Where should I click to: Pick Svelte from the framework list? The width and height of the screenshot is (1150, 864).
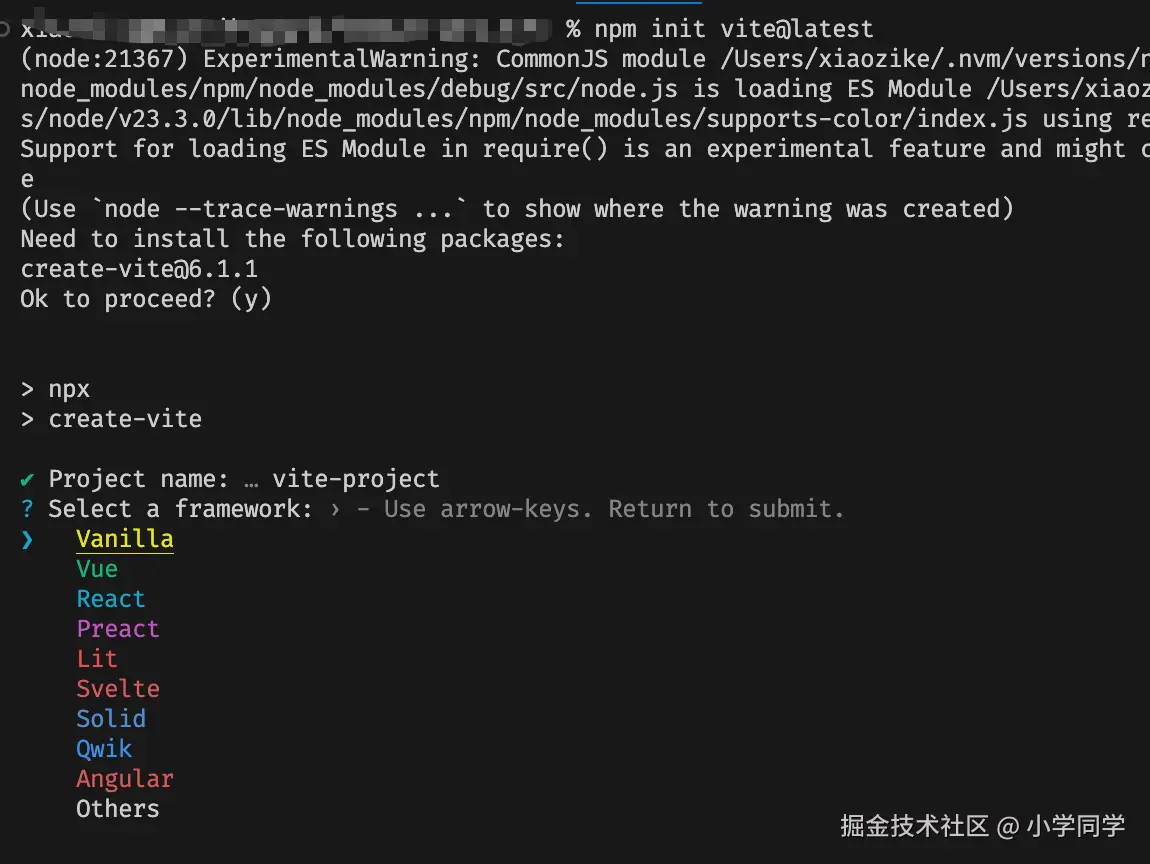(x=118, y=689)
